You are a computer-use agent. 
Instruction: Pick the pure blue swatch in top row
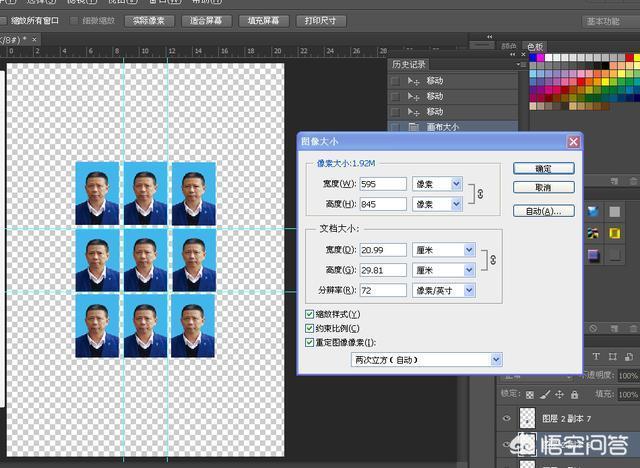[533, 58]
